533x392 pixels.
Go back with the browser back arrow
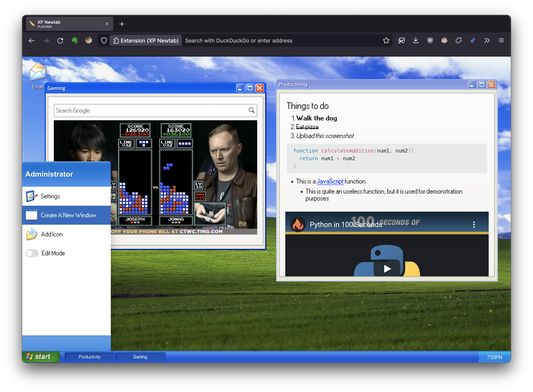point(32,41)
